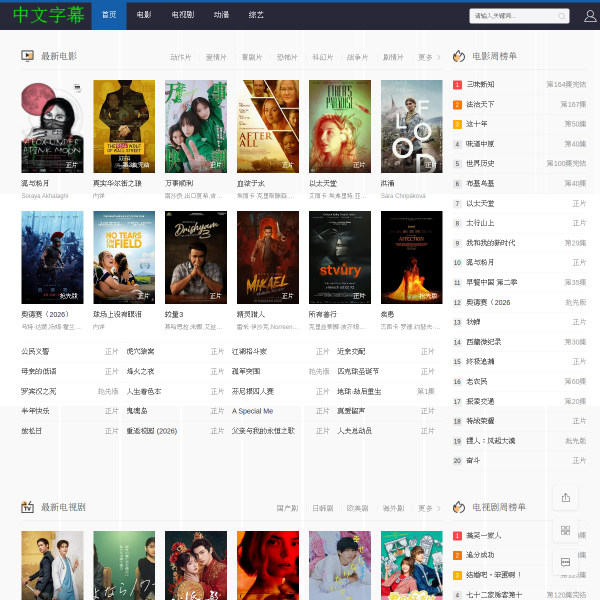Click the orange rank 2 badge in 电影周榜单
Viewport: 600px width, 600px height.
pyautogui.click(x=457, y=104)
